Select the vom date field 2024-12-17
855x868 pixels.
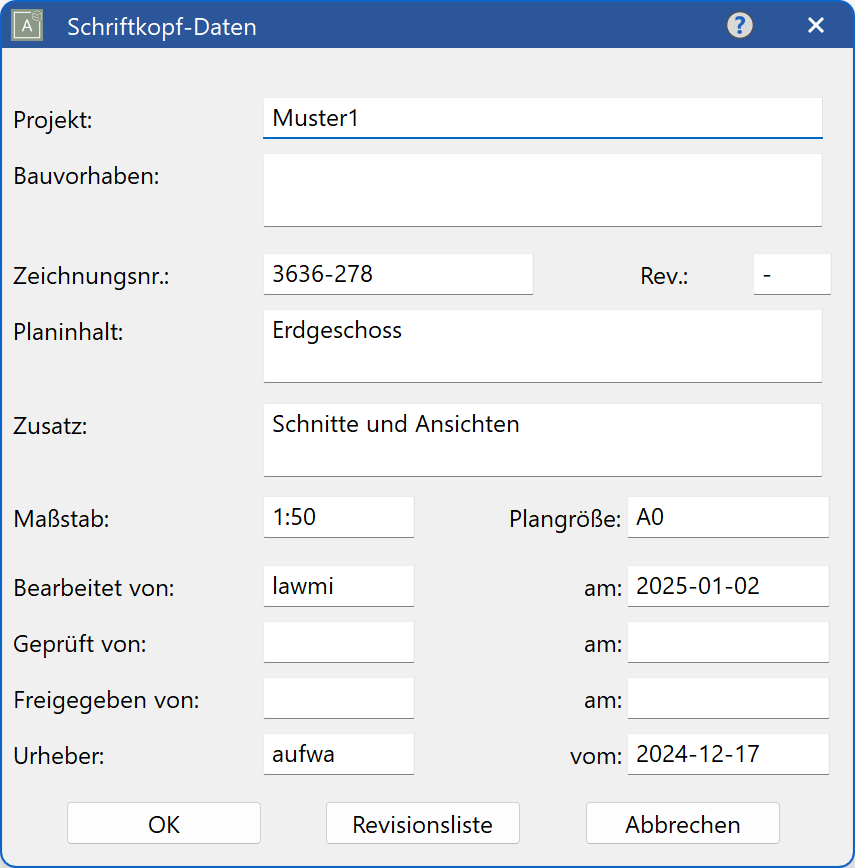727,754
